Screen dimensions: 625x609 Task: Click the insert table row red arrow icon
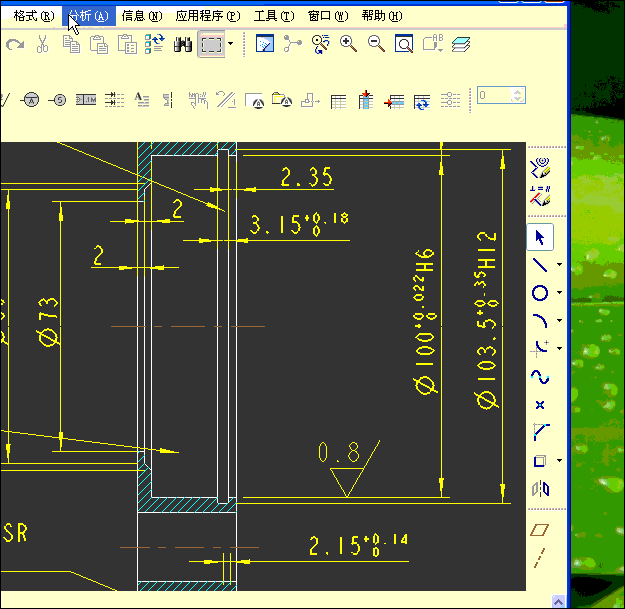[394, 101]
